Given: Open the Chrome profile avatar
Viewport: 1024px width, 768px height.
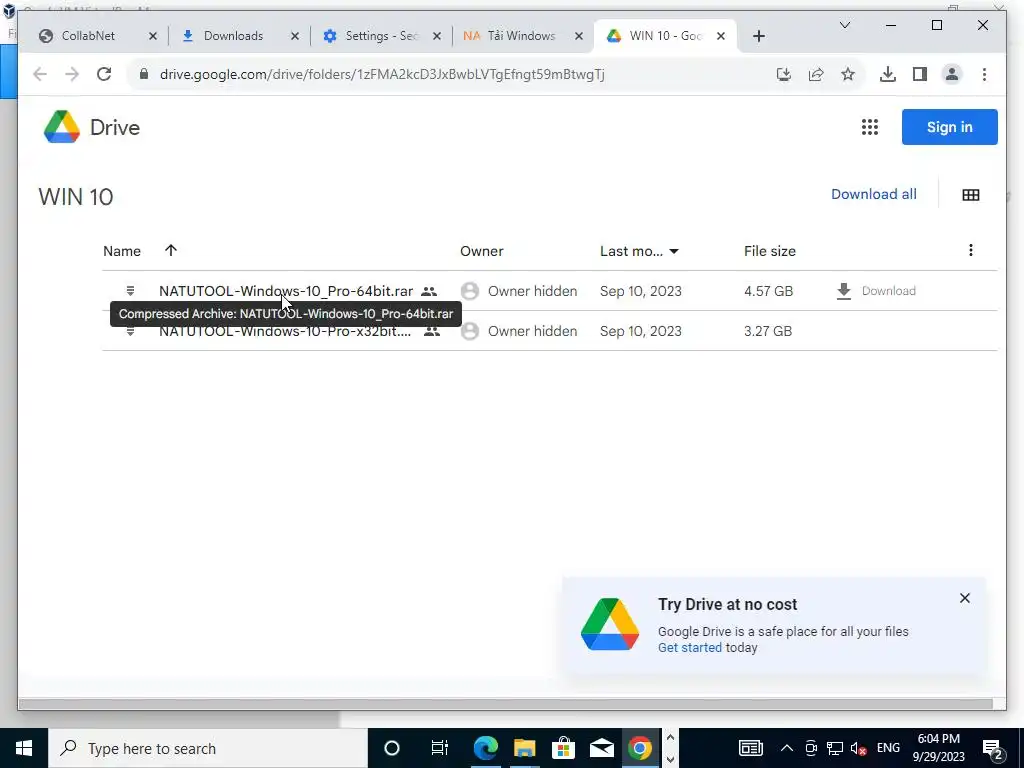Looking at the screenshot, I should 952,74.
